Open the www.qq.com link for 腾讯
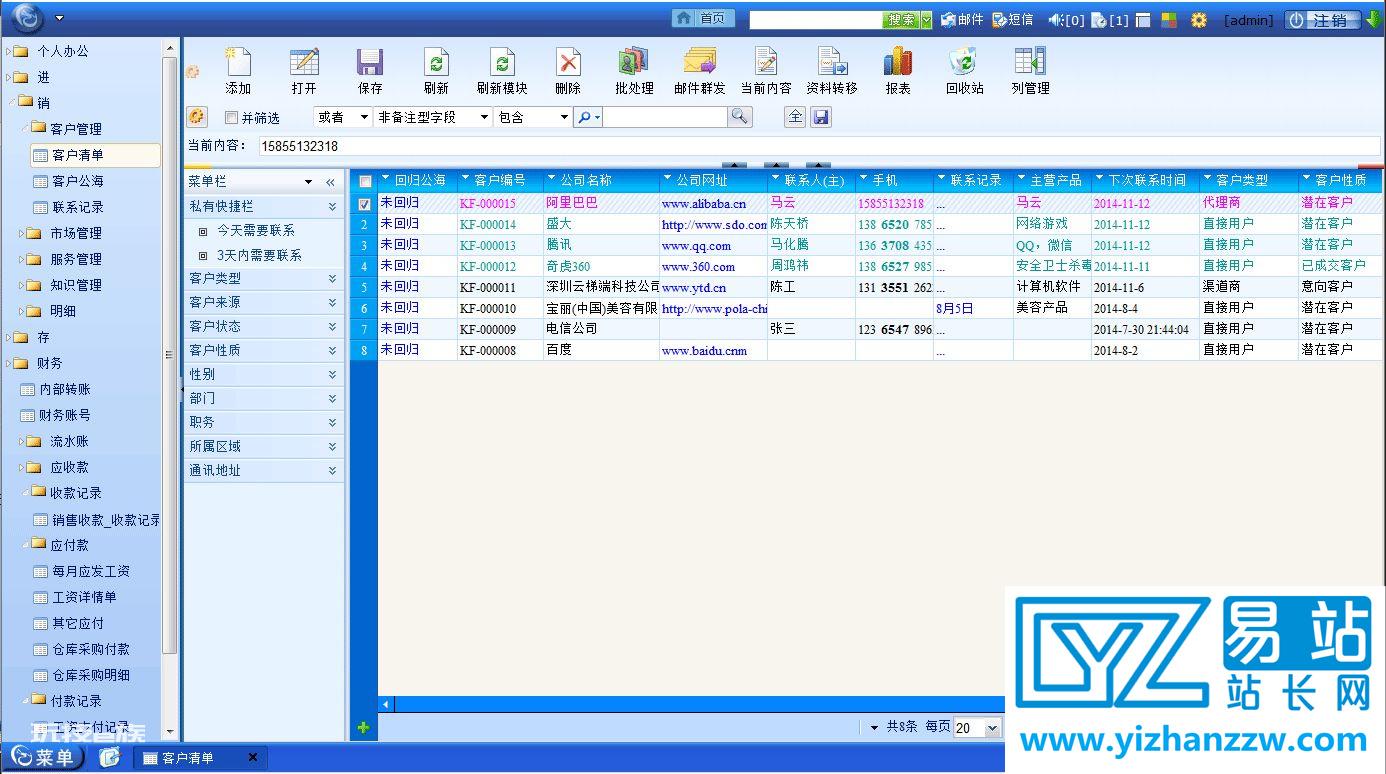Viewport: 1386px width, 774px height. pos(696,246)
